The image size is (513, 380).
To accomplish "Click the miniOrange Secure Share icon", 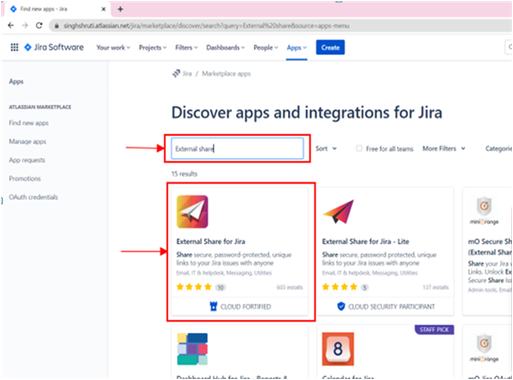I will pos(484,211).
